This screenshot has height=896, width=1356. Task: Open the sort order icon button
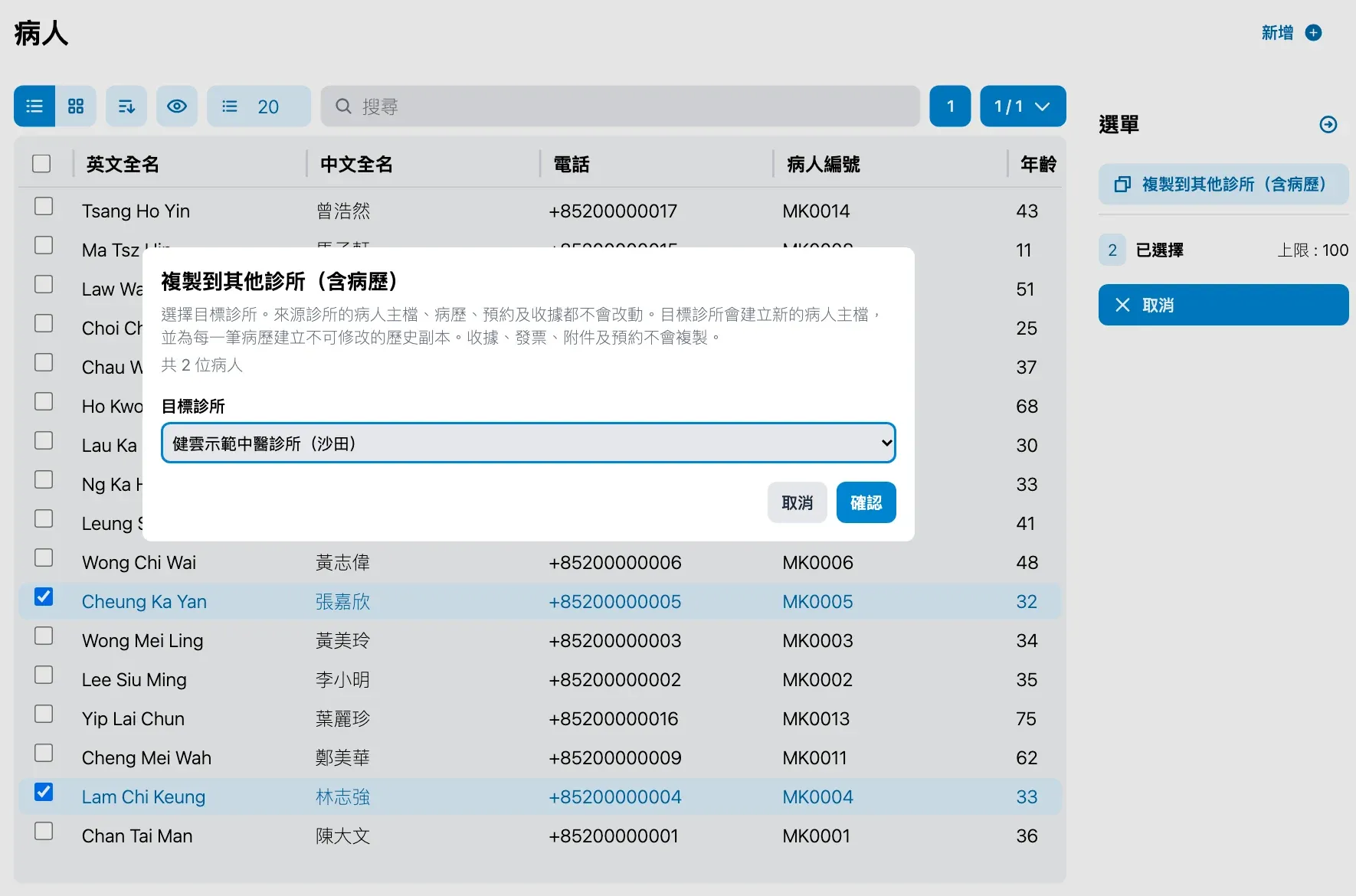[x=126, y=106]
